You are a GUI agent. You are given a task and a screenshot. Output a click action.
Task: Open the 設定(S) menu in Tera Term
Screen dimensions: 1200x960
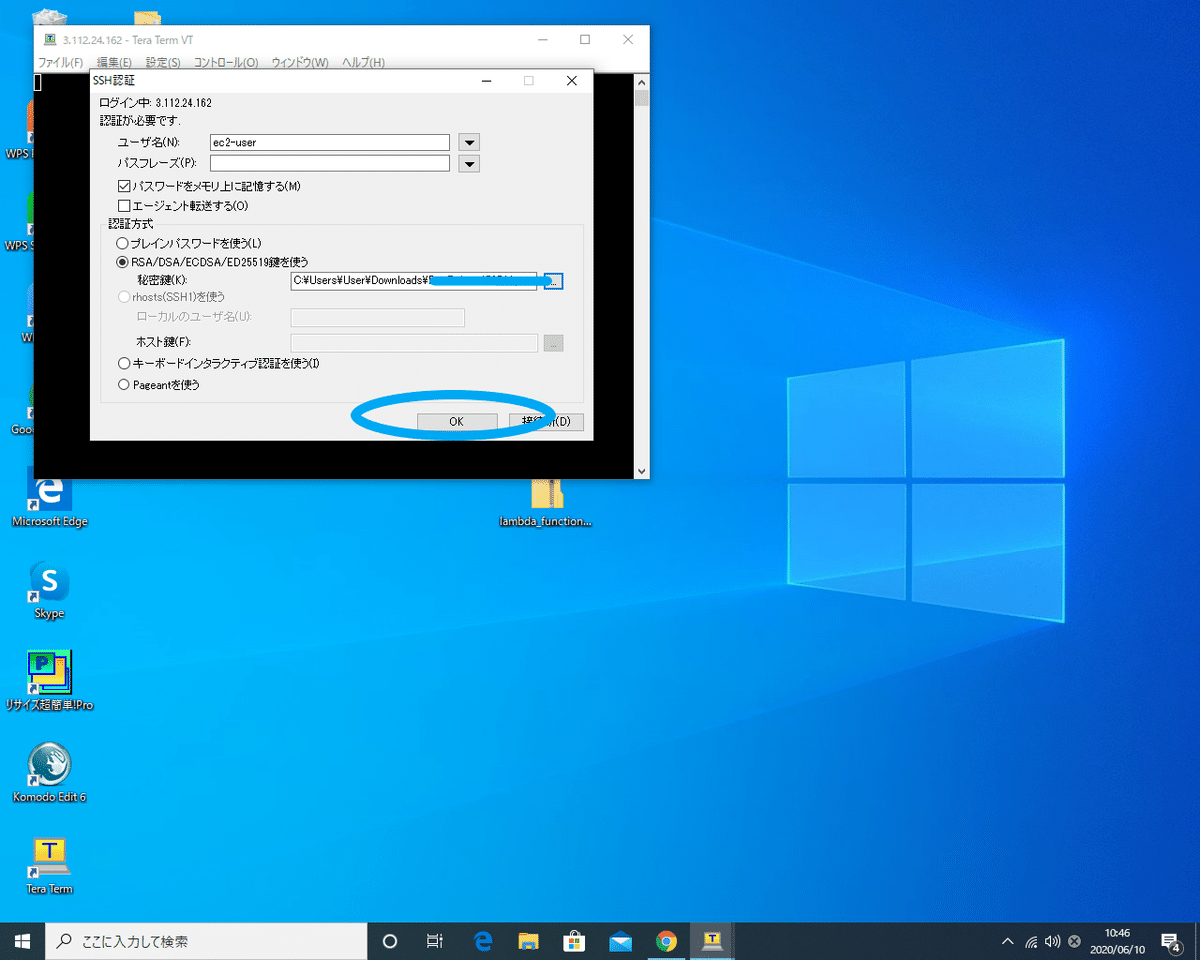tap(162, 63)
